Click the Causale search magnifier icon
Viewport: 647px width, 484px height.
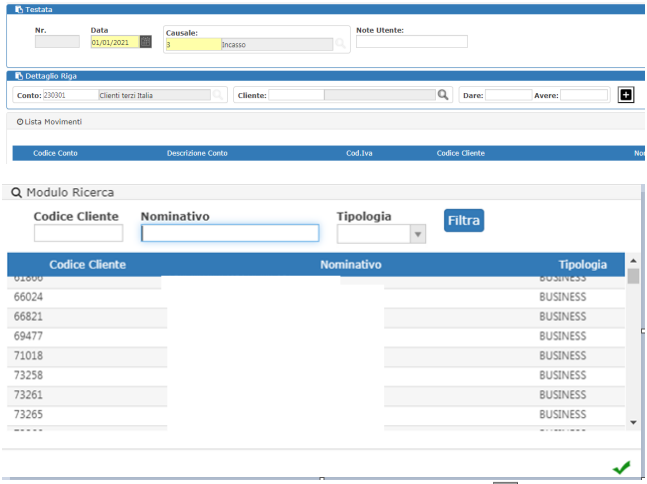point(340,43)
